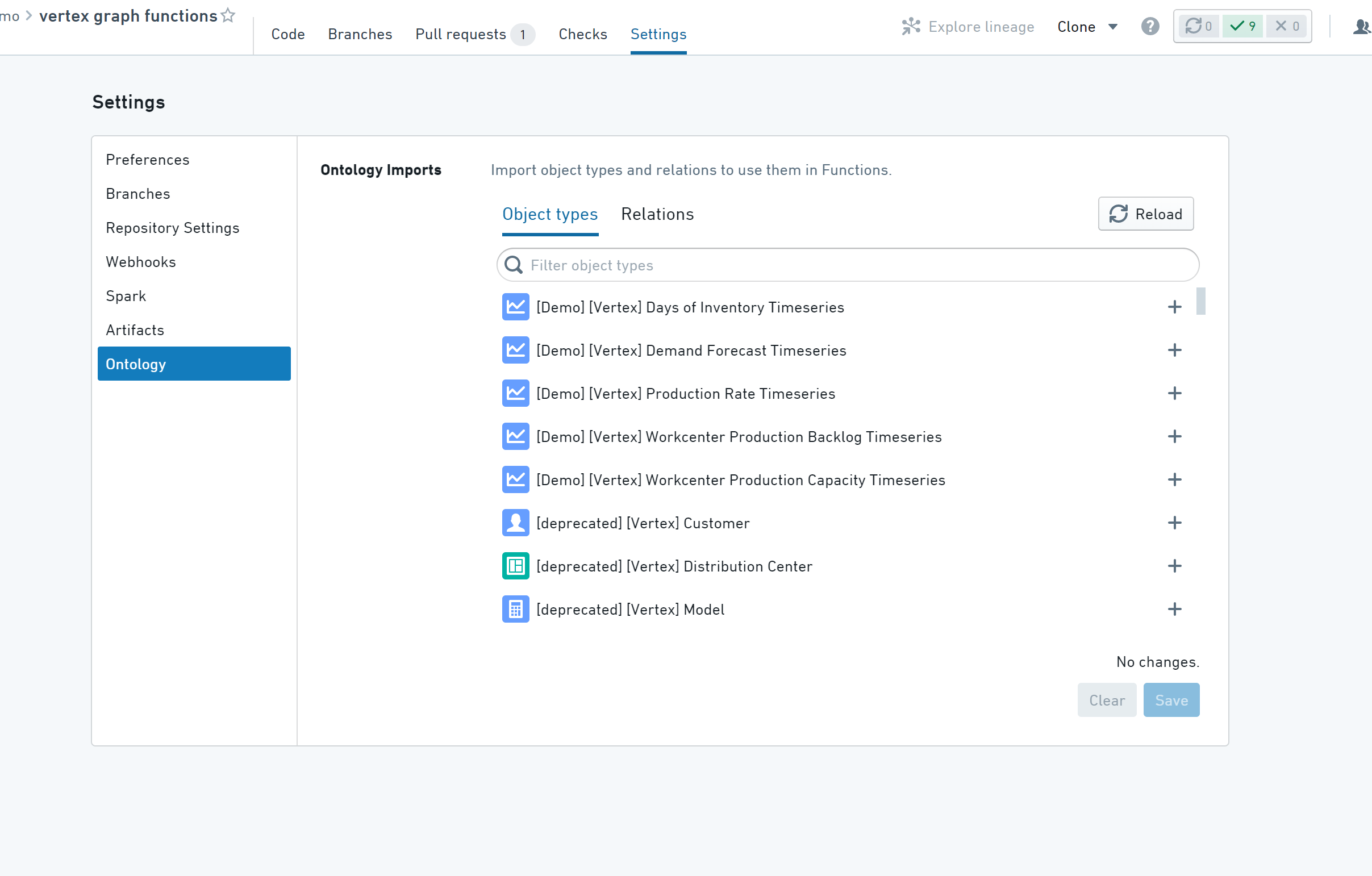The width and height of the screenshot is (1372, 876).
Task: Add deprecated Vertex Customer with plus
Action: 1174,523
